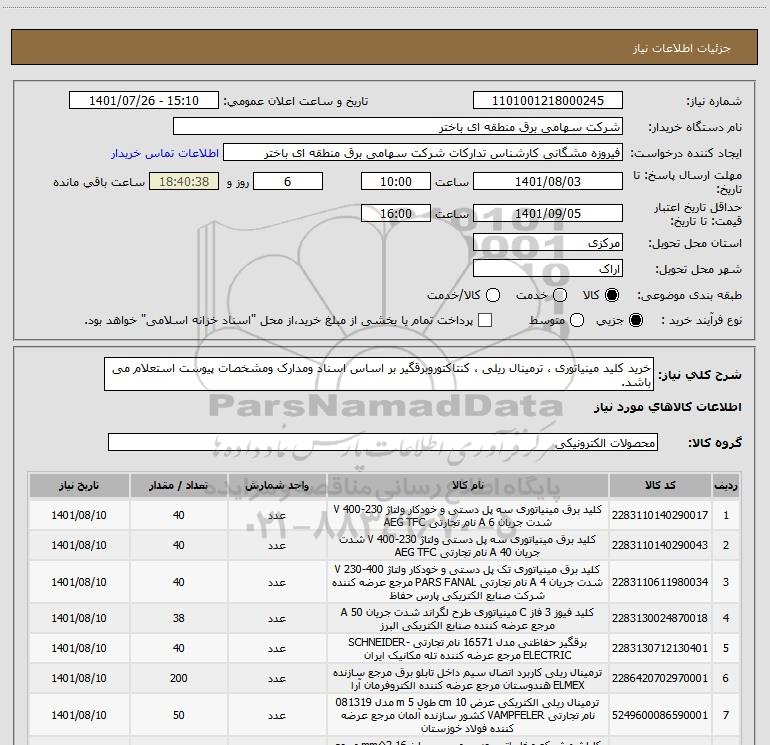770x745 pixels.
Task: Click the remaining days field showing 6
Action: coord(288,181)
